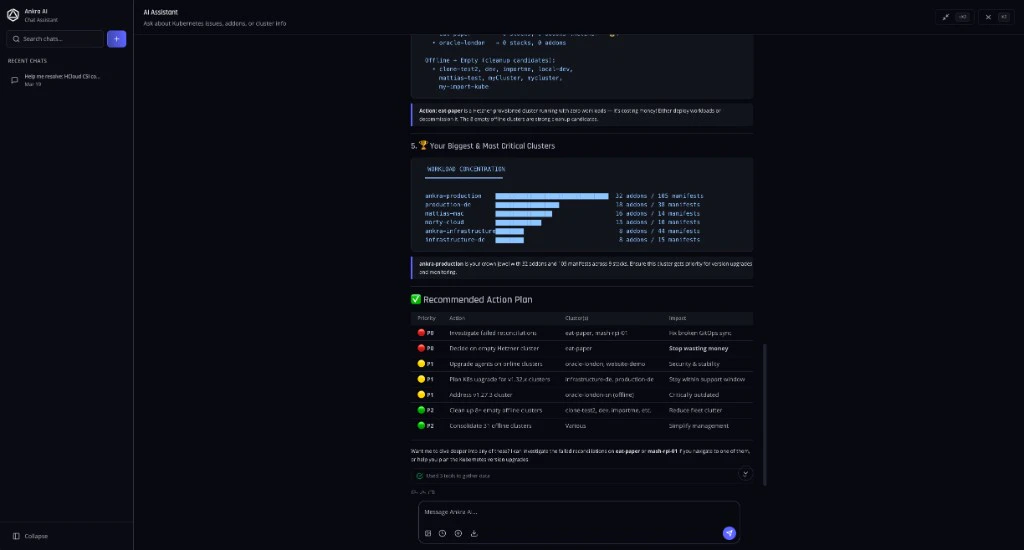Click green P2 dot for Clean up row
The height and width of the screenshot is (550, 1024).
(421, 410)
